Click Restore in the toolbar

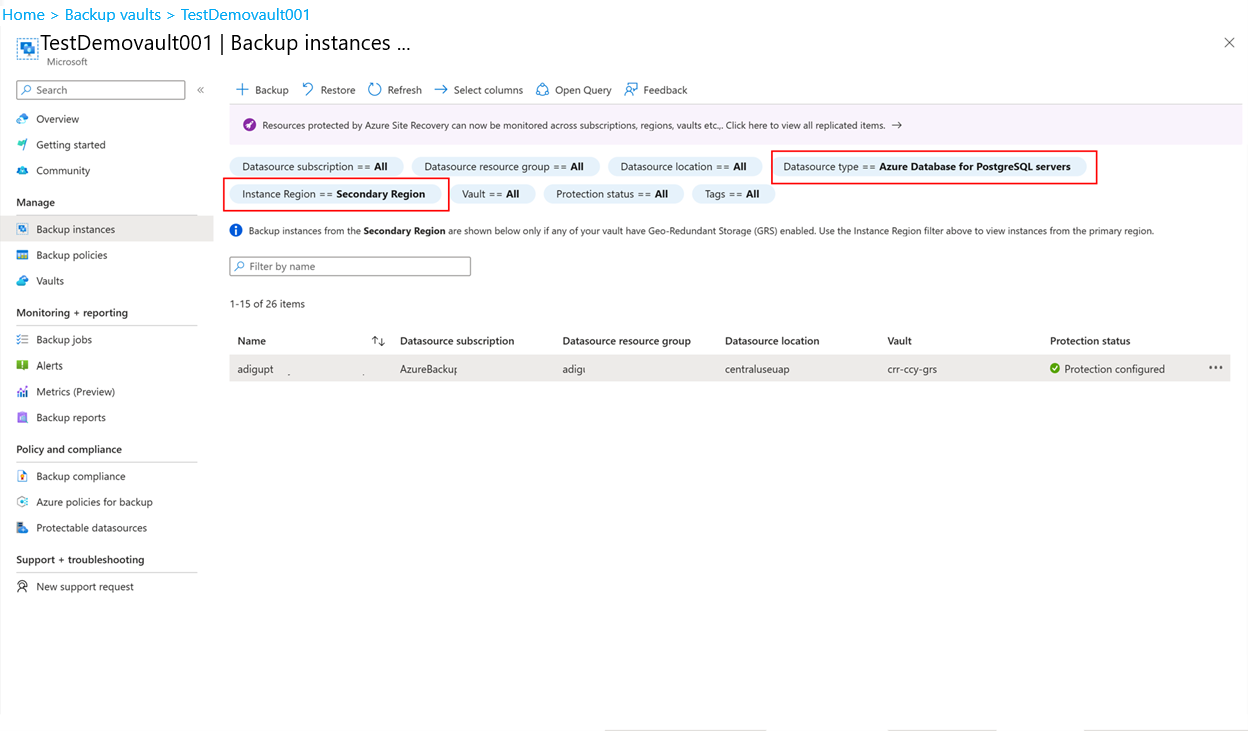point(329,90)
